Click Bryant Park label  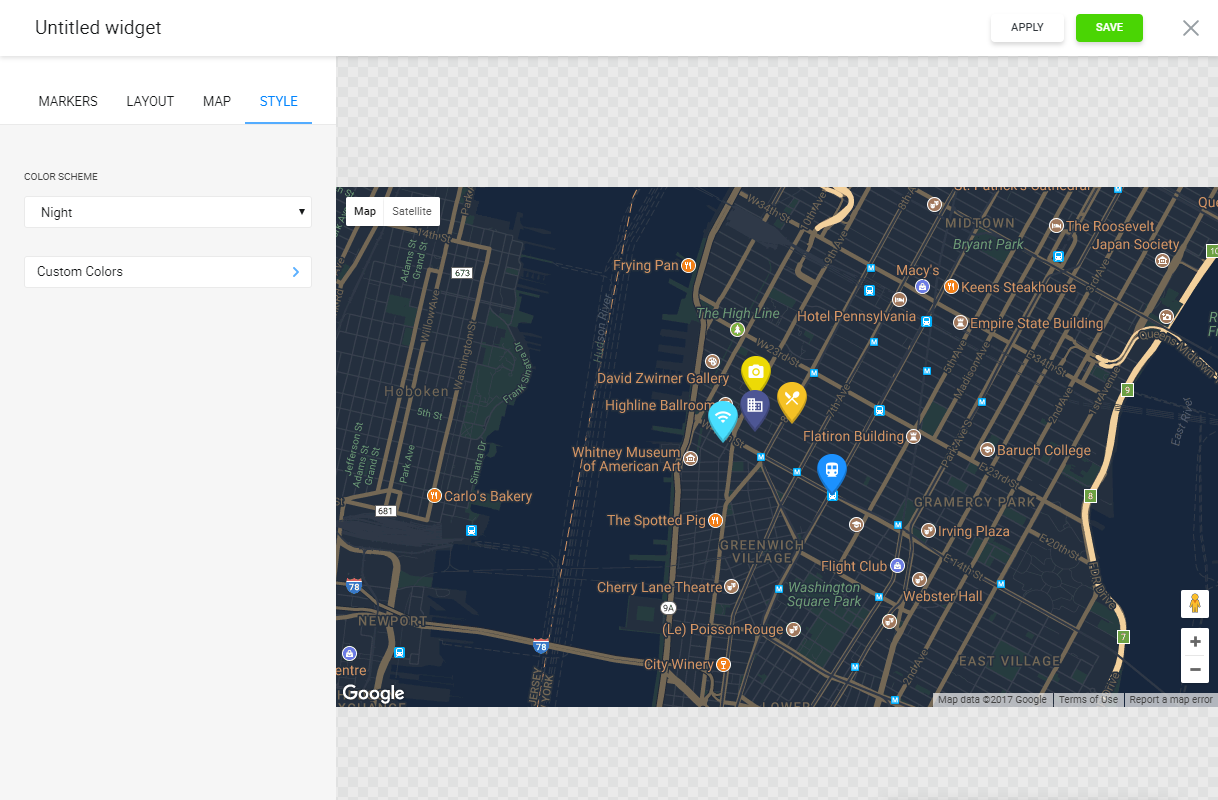(989, 244)
